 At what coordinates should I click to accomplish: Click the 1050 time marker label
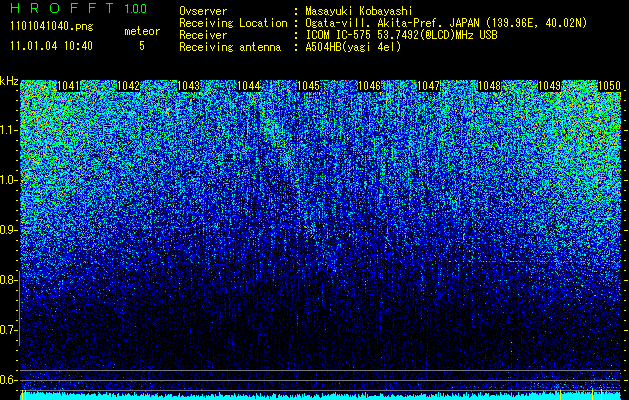(609, 86)
